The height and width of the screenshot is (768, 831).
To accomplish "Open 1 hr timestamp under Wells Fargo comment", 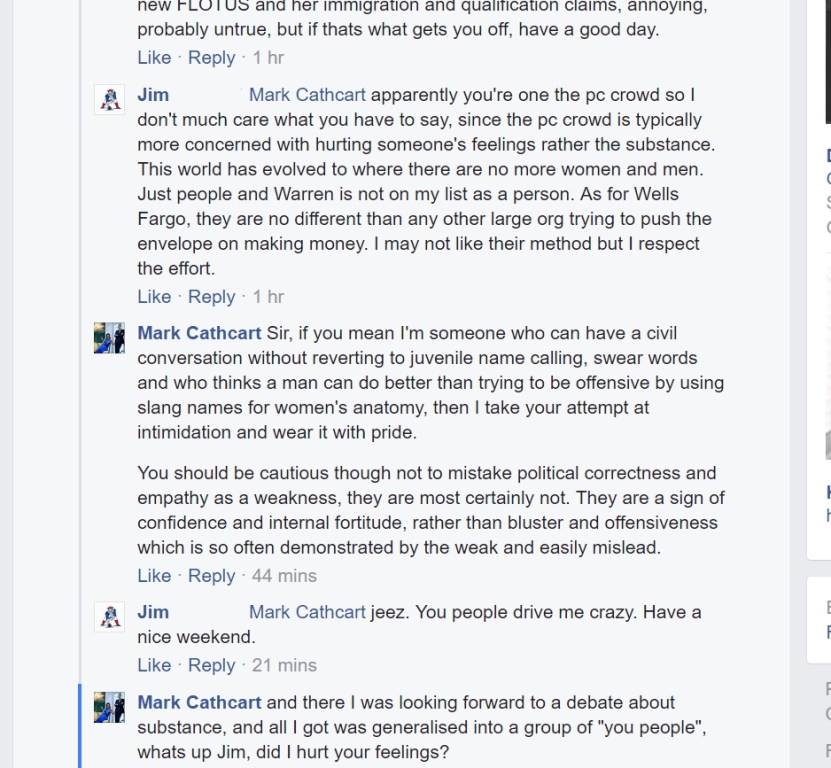I will click(x=268, y=296).
